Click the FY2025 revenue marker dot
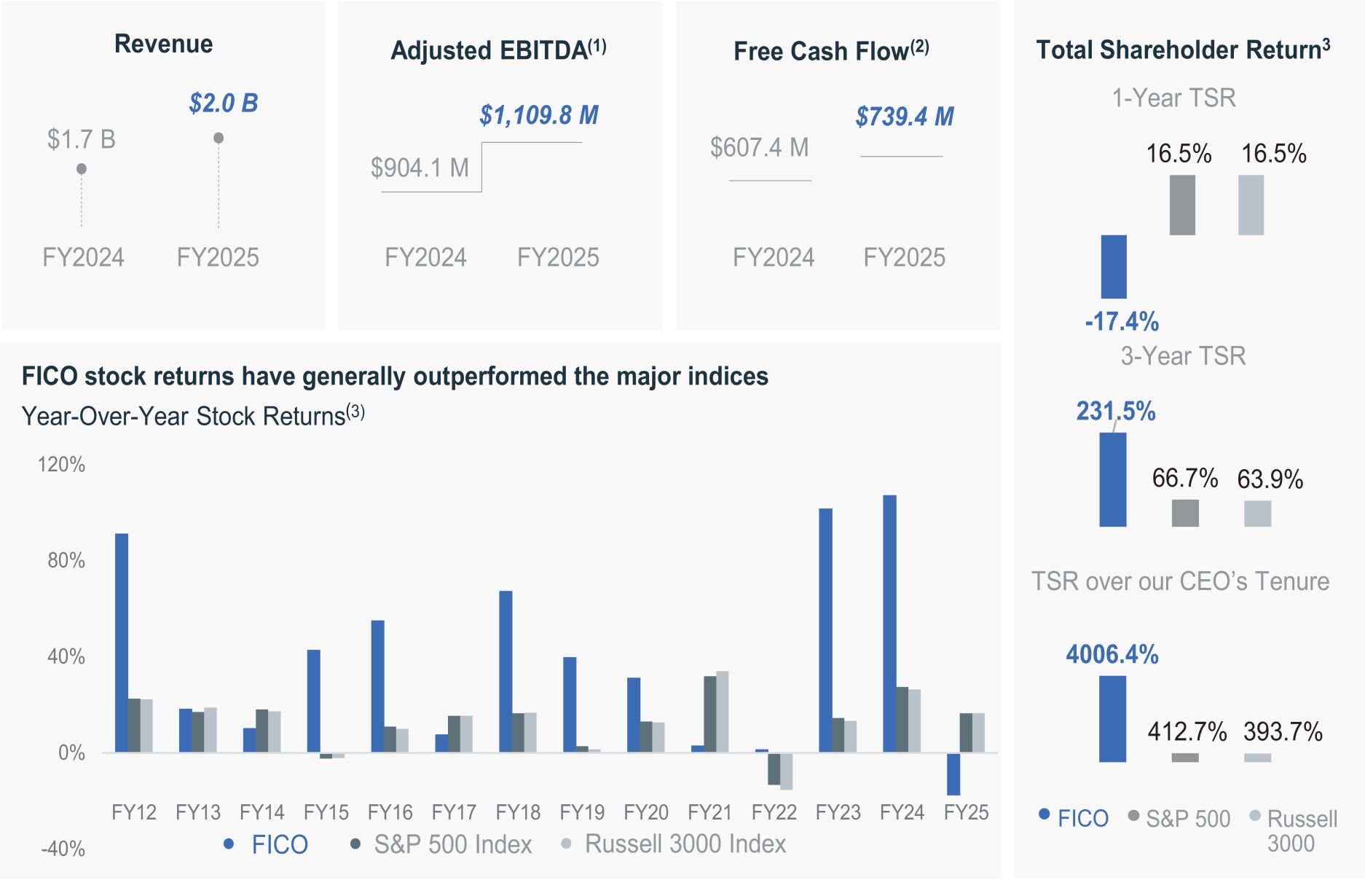Viewport: 1365px width, 896px height. point(219,138)
